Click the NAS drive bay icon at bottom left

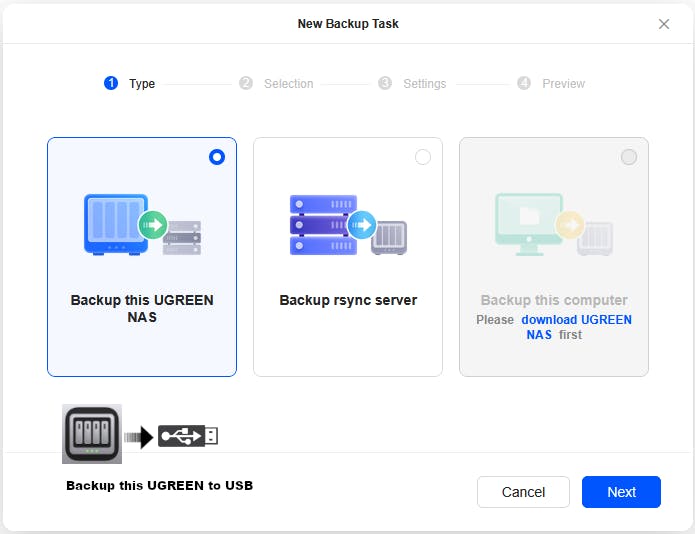[92, 434]
